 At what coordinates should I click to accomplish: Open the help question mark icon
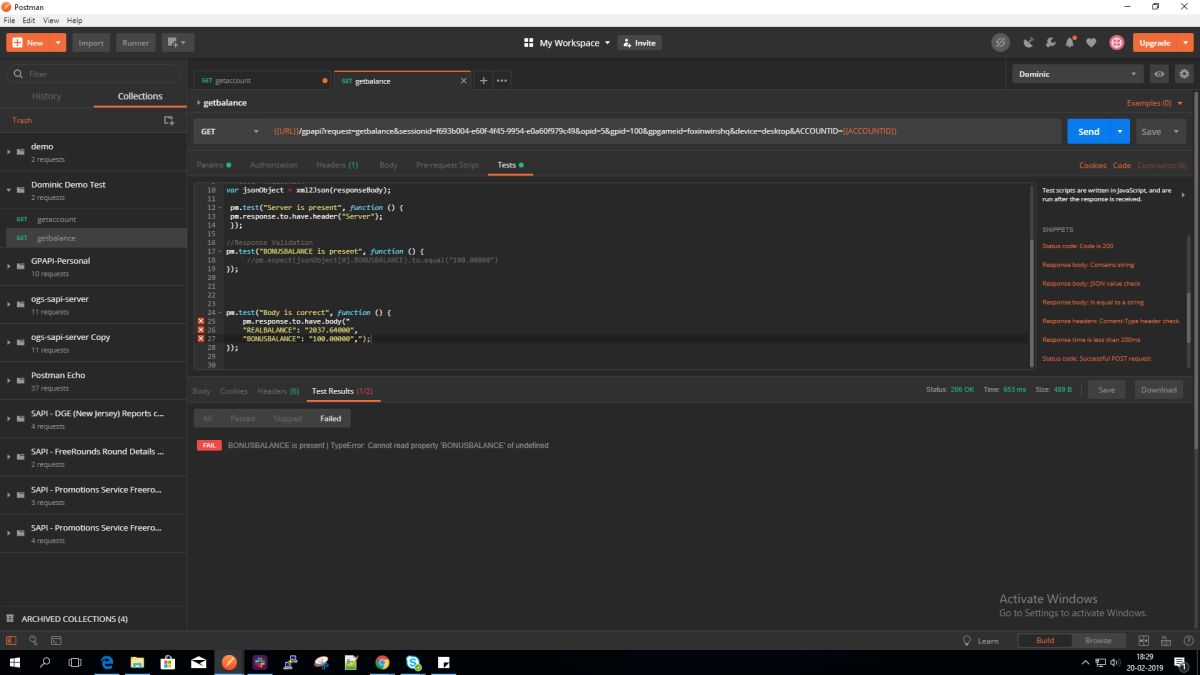tap(1188, 640)
